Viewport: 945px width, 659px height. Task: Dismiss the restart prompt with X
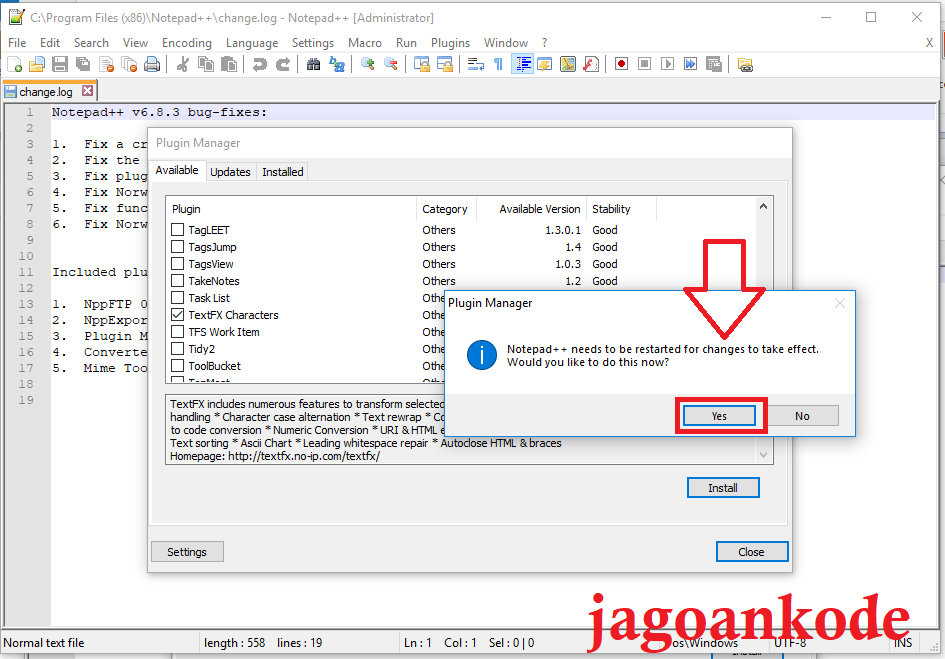[840, 303]
